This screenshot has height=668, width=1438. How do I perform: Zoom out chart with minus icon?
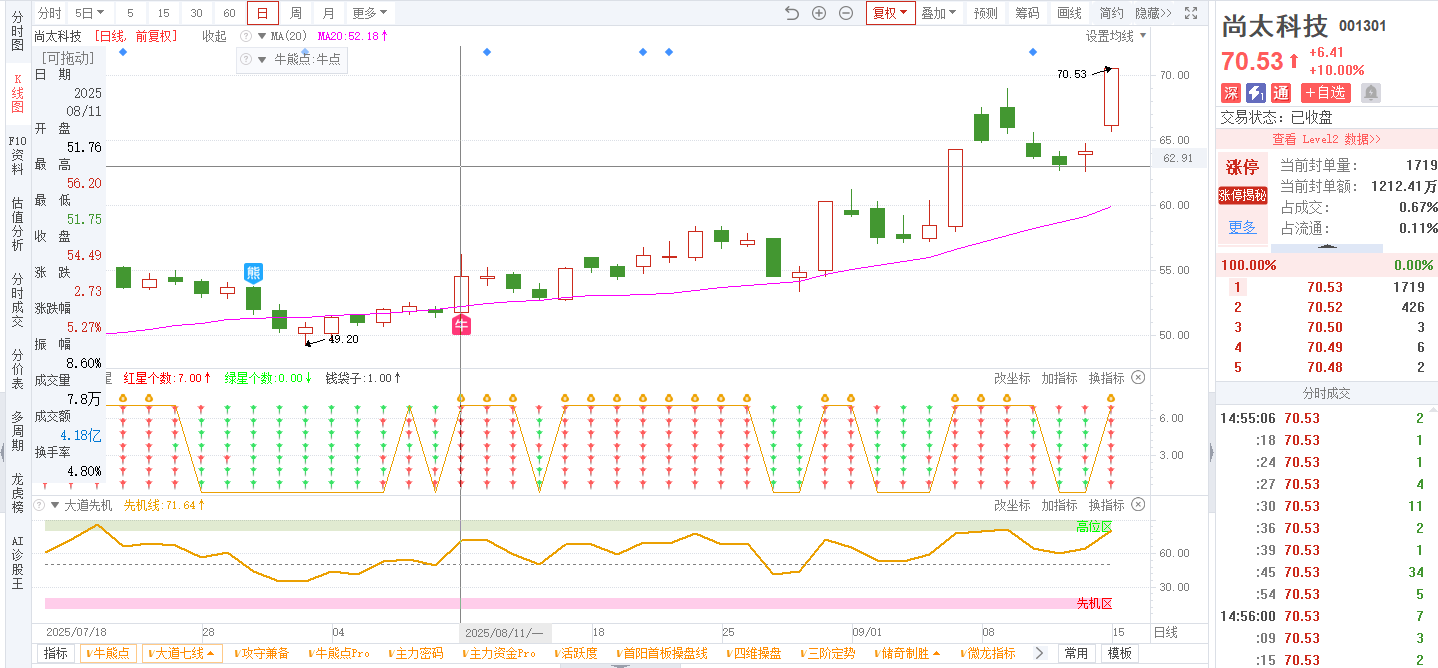pyautogui.click(x=846, y=13)
